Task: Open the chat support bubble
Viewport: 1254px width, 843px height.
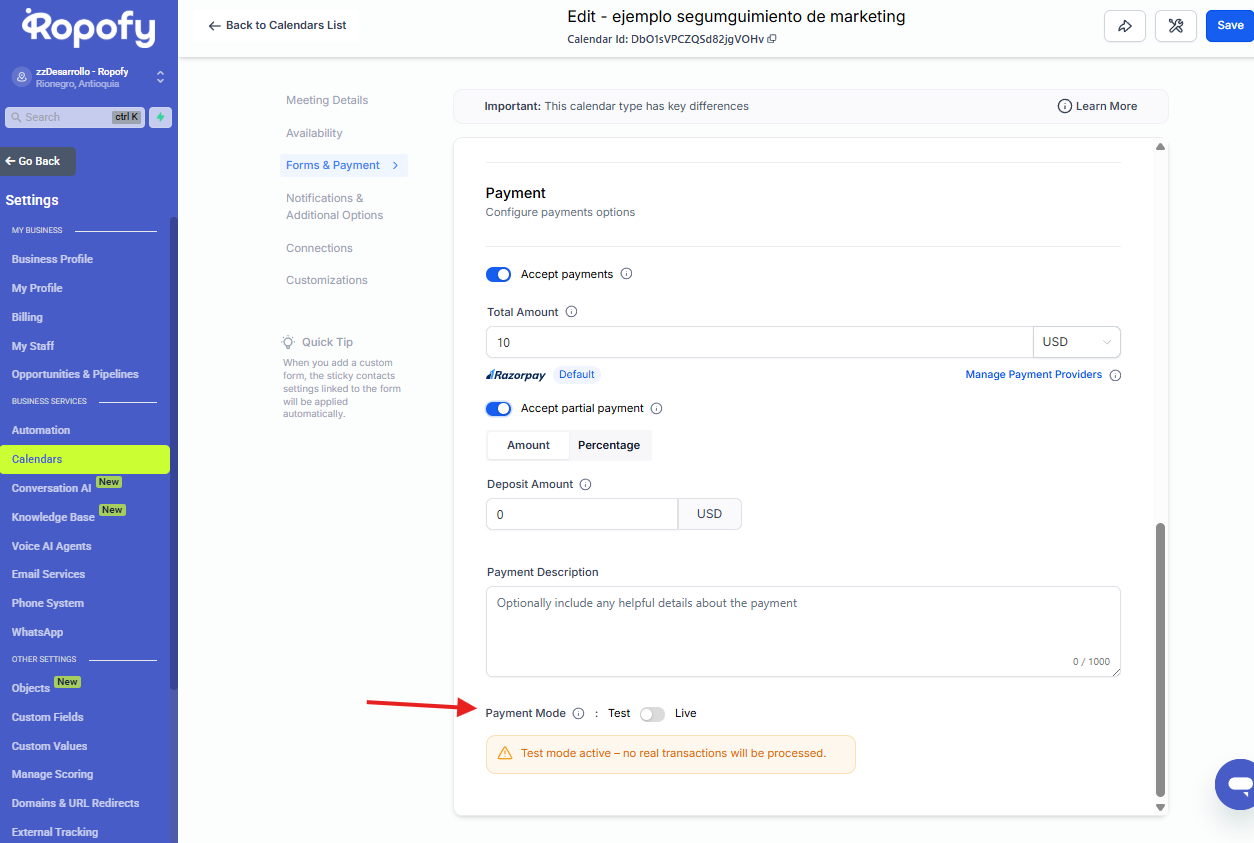Action: pos(1238,784)
